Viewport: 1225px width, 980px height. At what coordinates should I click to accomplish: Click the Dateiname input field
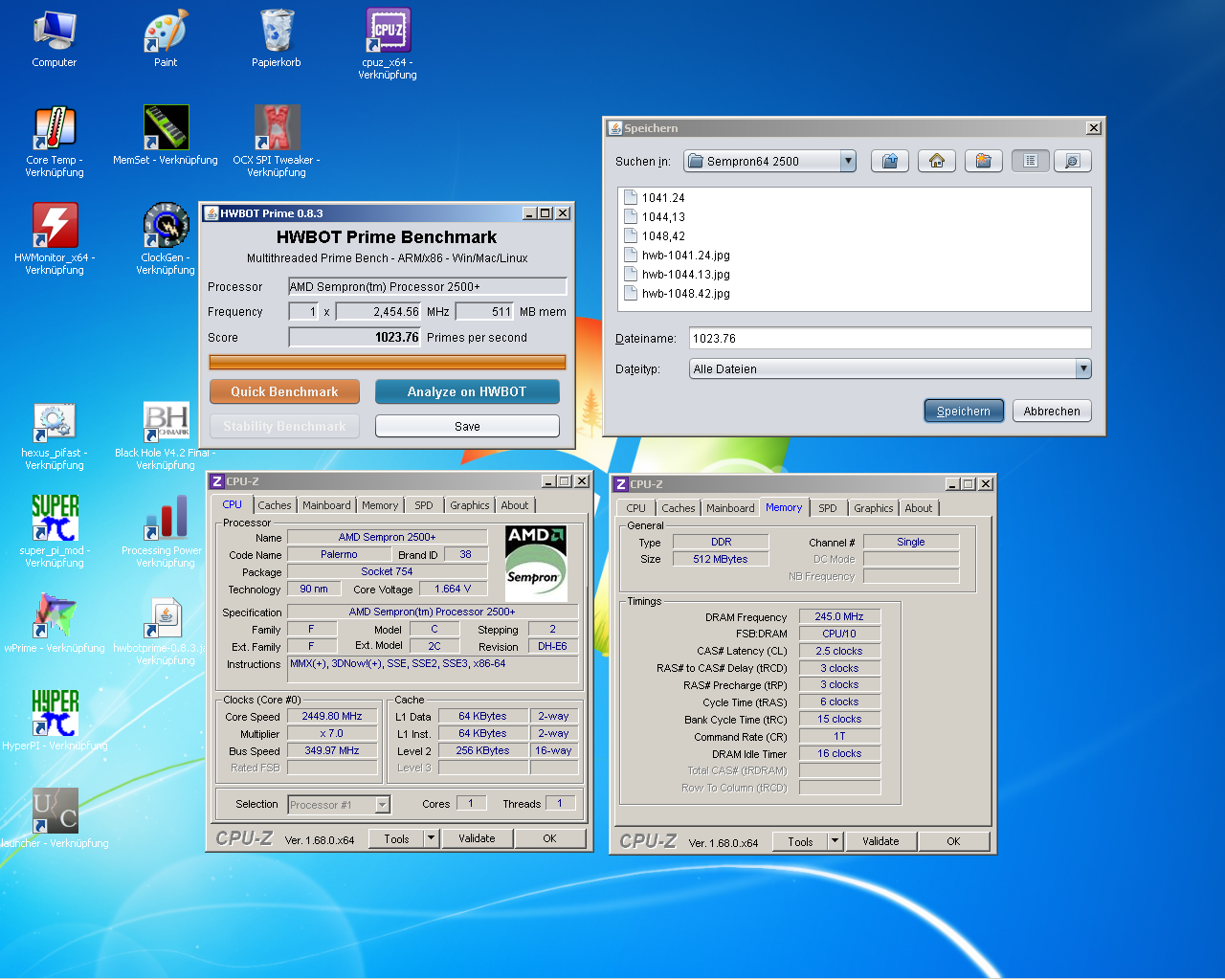[x=890, y=338]
